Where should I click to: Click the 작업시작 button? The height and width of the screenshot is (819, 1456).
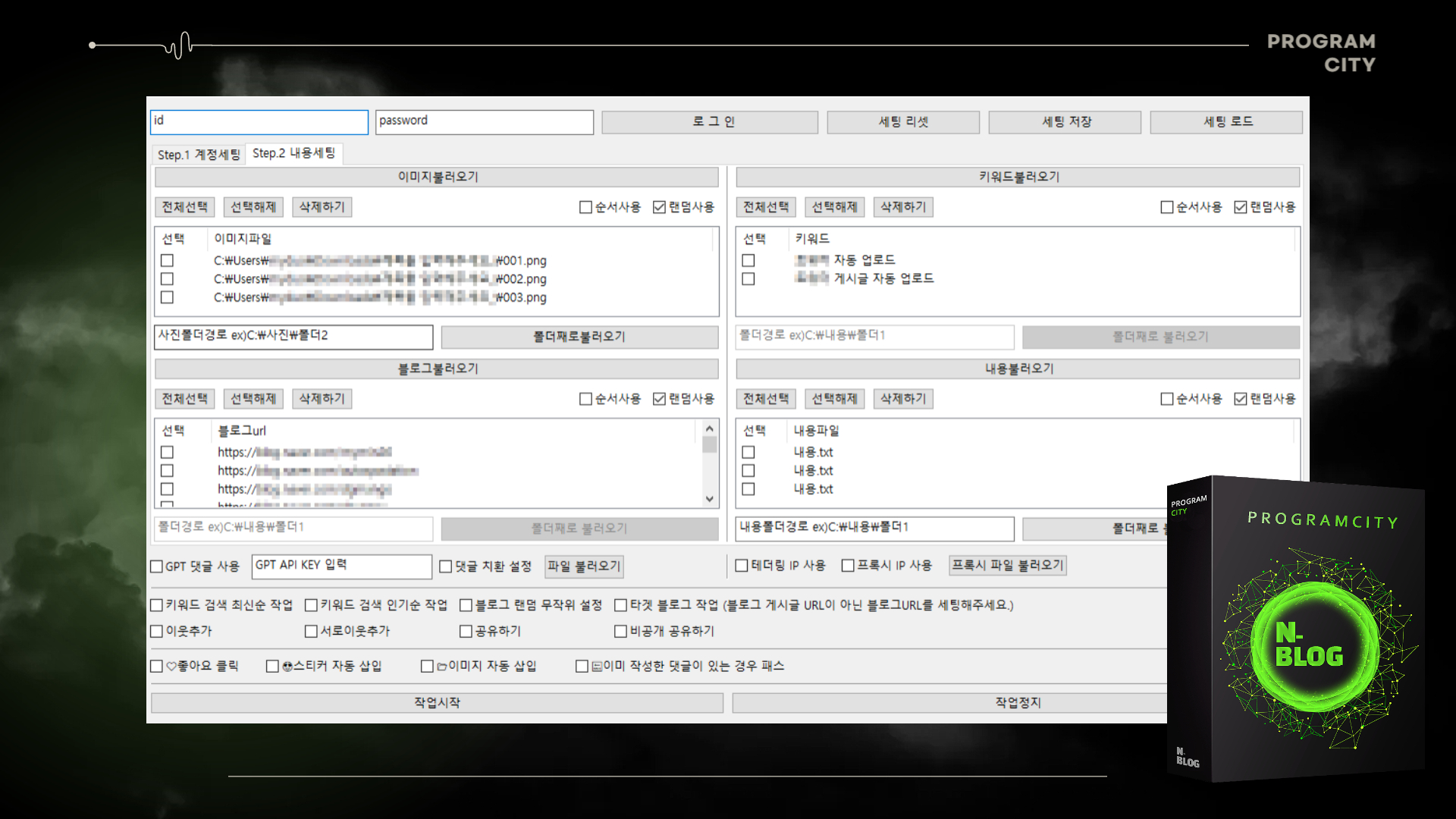pos(437,703)
